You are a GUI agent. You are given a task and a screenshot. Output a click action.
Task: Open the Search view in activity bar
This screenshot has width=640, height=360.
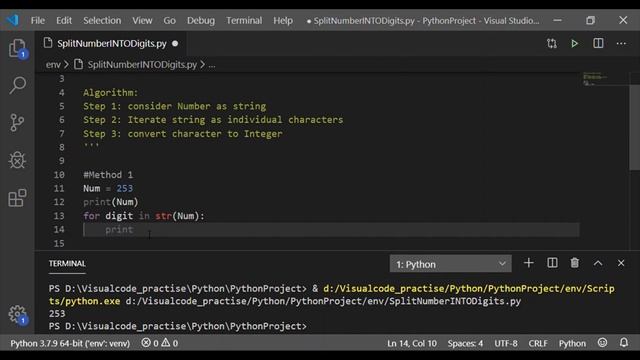point(17,85)
